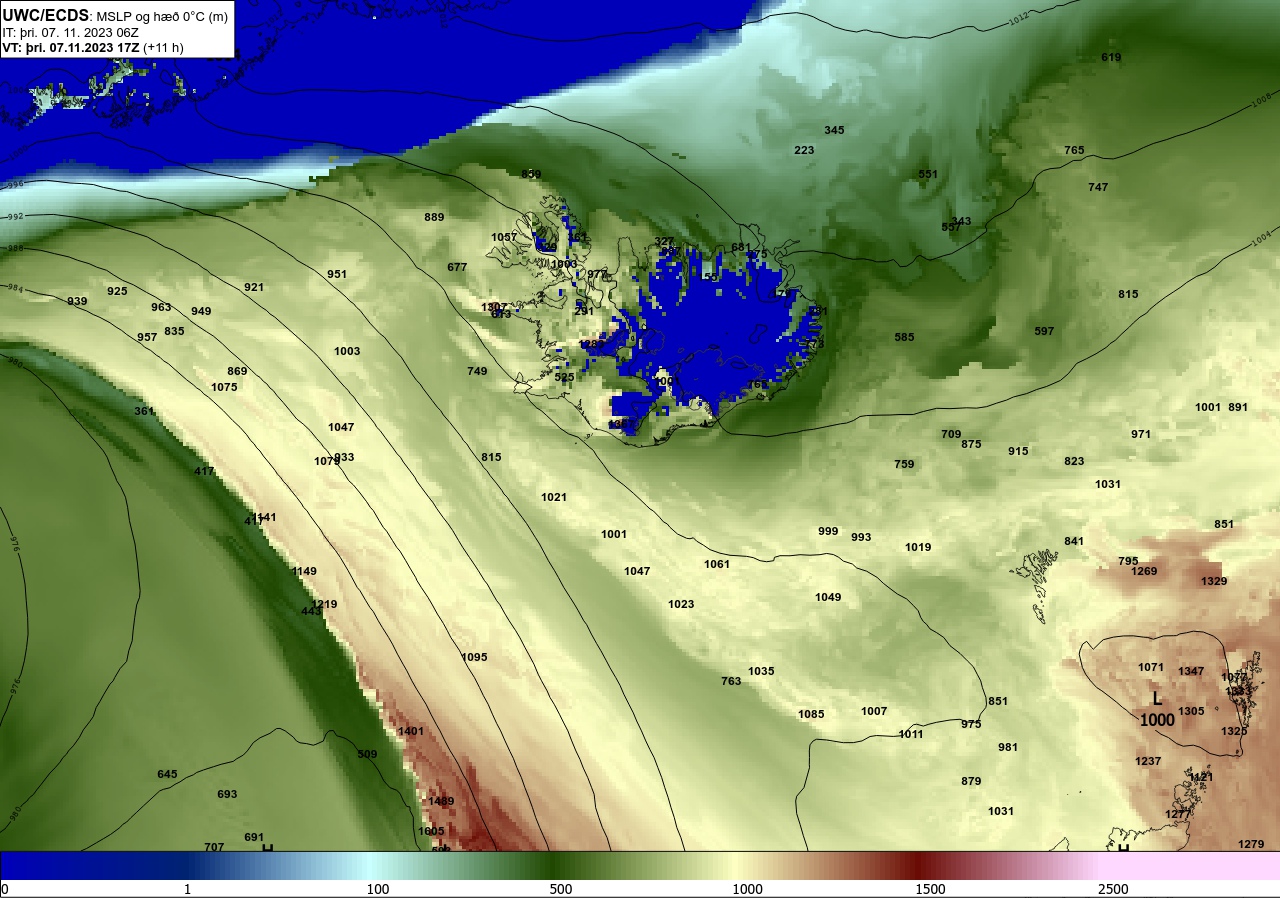Click the map value 1401

click(x=411, y=731)
